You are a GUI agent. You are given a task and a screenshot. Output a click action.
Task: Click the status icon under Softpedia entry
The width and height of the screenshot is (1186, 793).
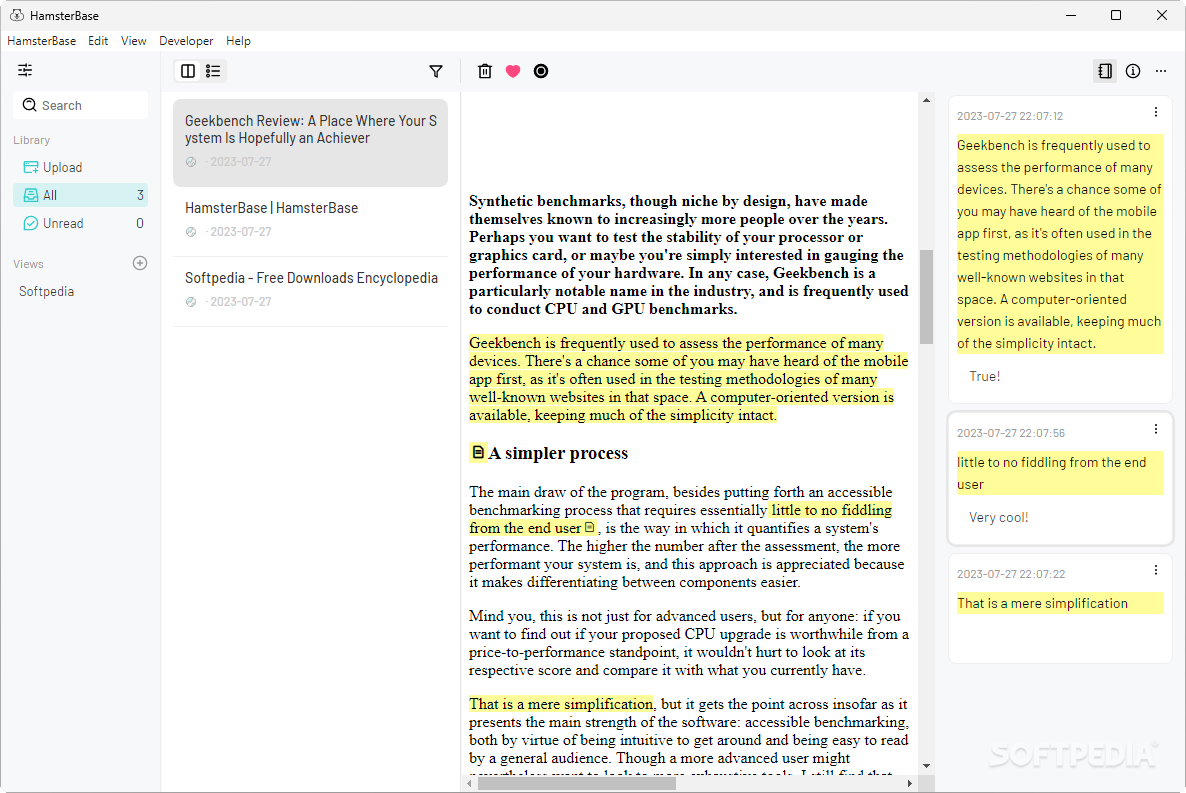click(x=191, y=302)
